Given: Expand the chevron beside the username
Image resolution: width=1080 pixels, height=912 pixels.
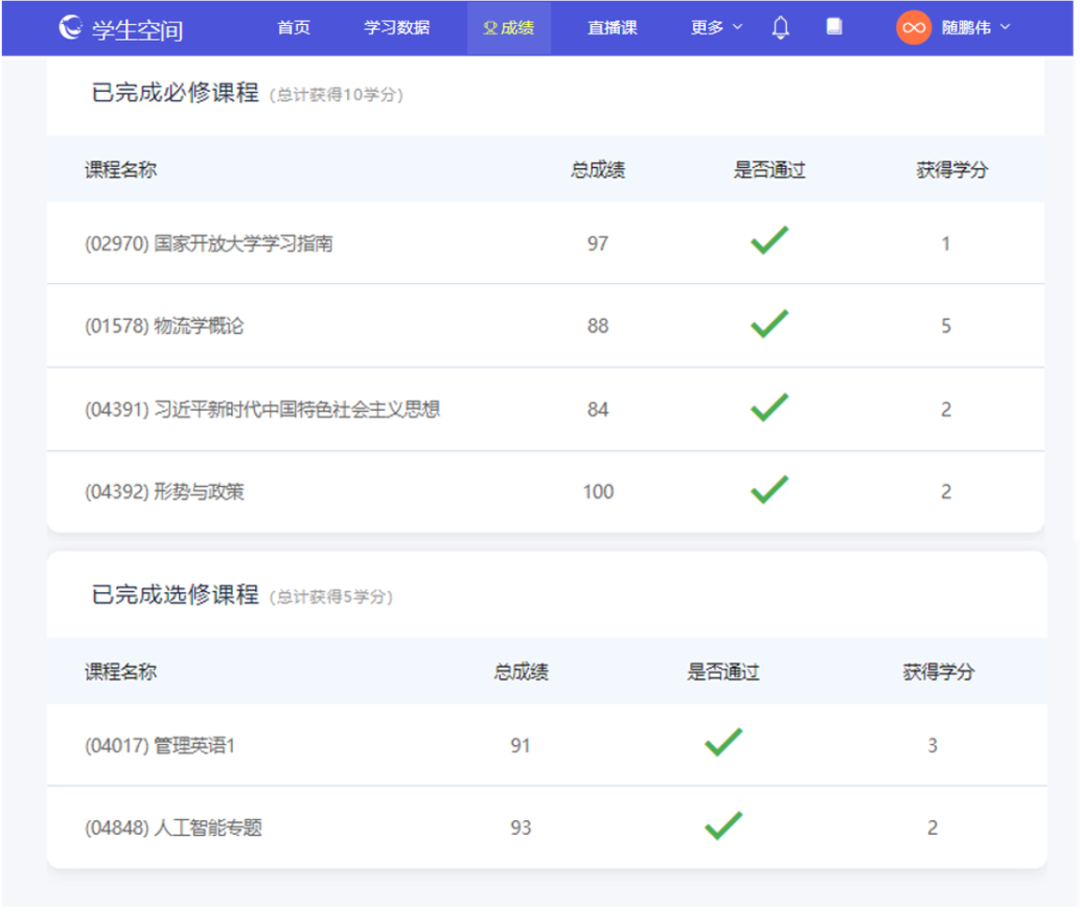Looking at the screenshot, I should click(x=1005, y=27).
